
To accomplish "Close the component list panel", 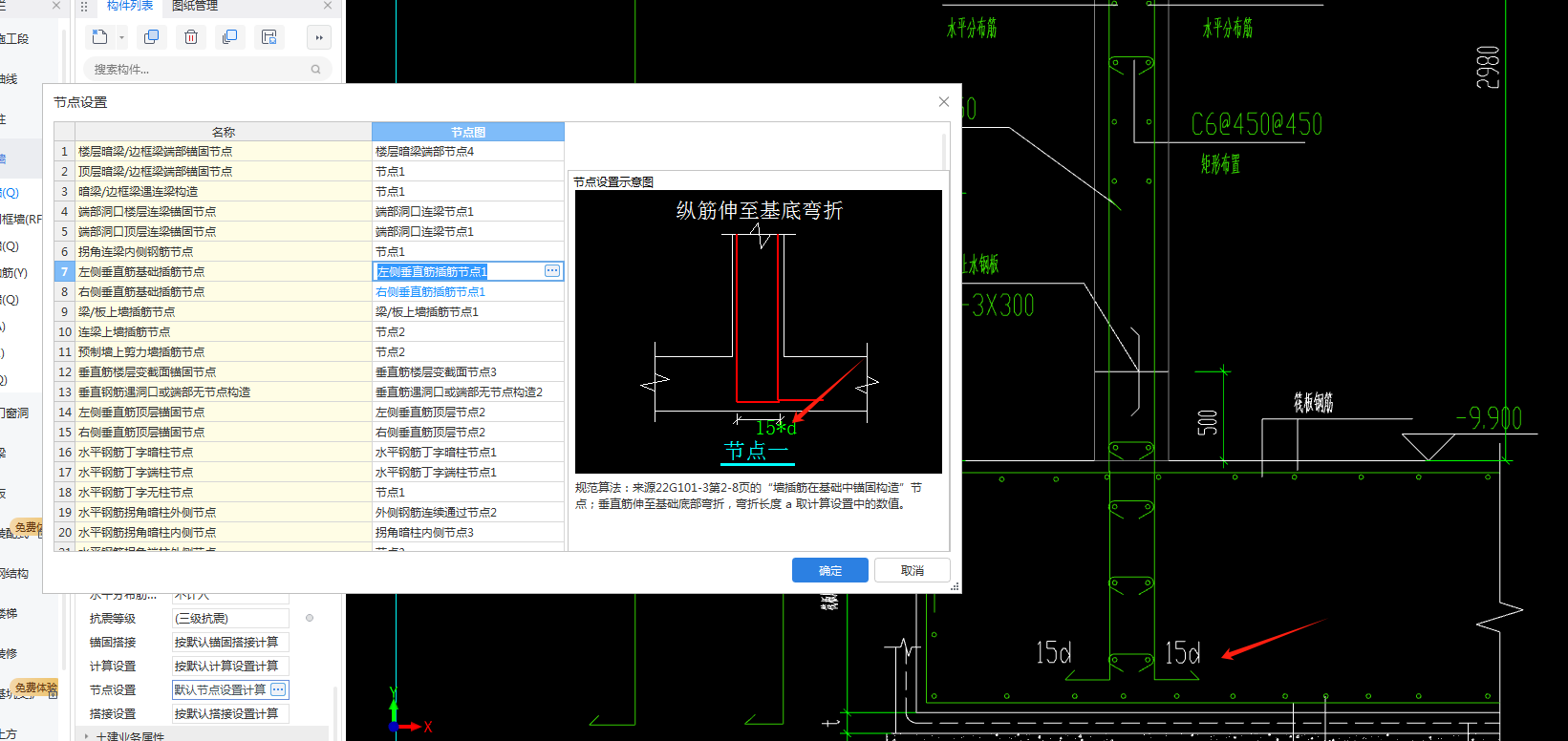I will click(328, 6).
